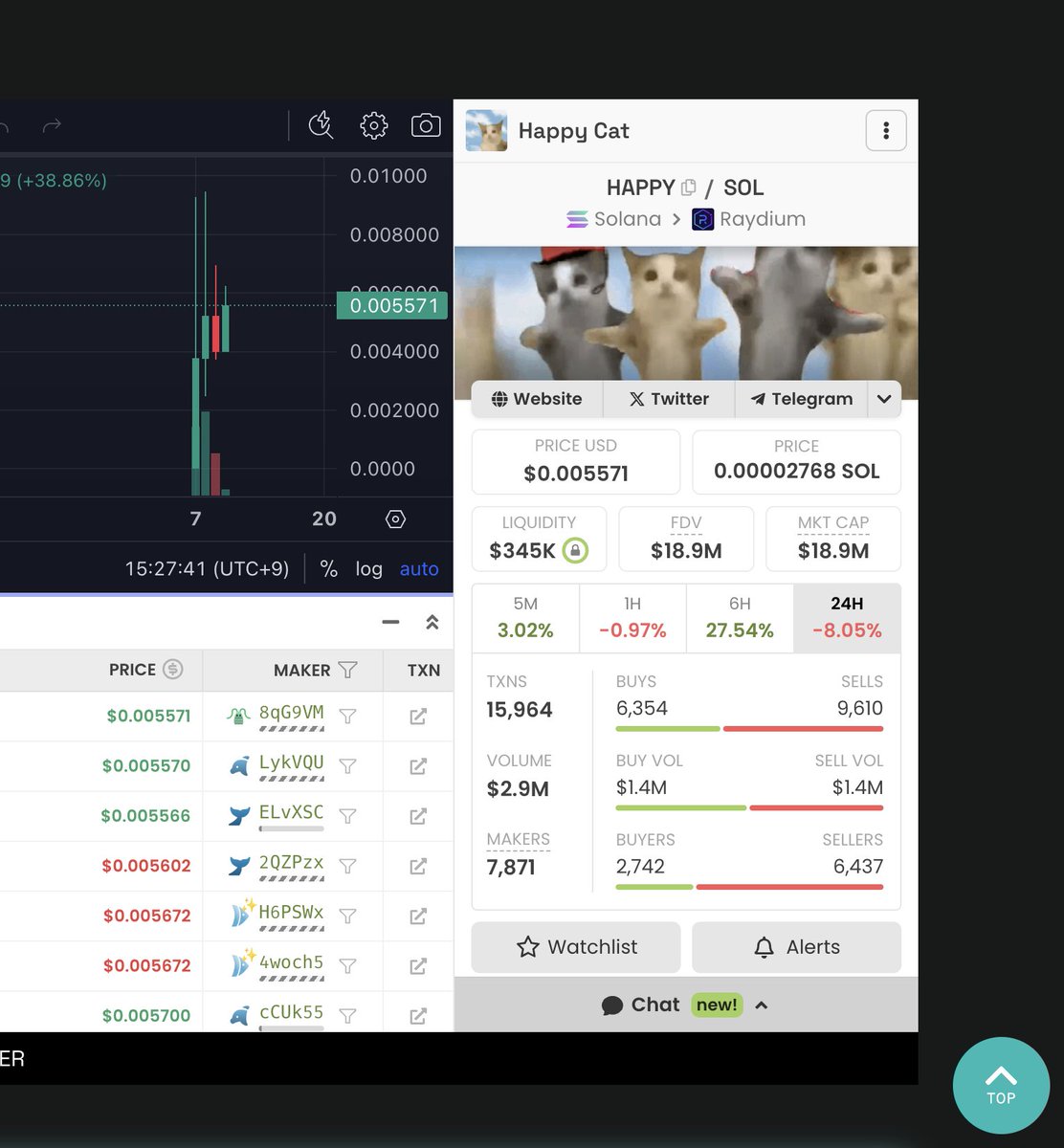Open the chart time zone settings hexagon icon
This screenshot has height=1148, width=1064.
tap(395, 519)
